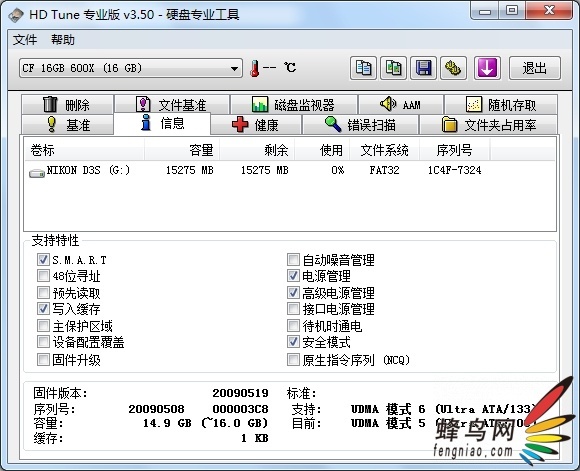
Task: Toggle the 设备配置覆盖 checkbox
Action: [x=43, y=342]
